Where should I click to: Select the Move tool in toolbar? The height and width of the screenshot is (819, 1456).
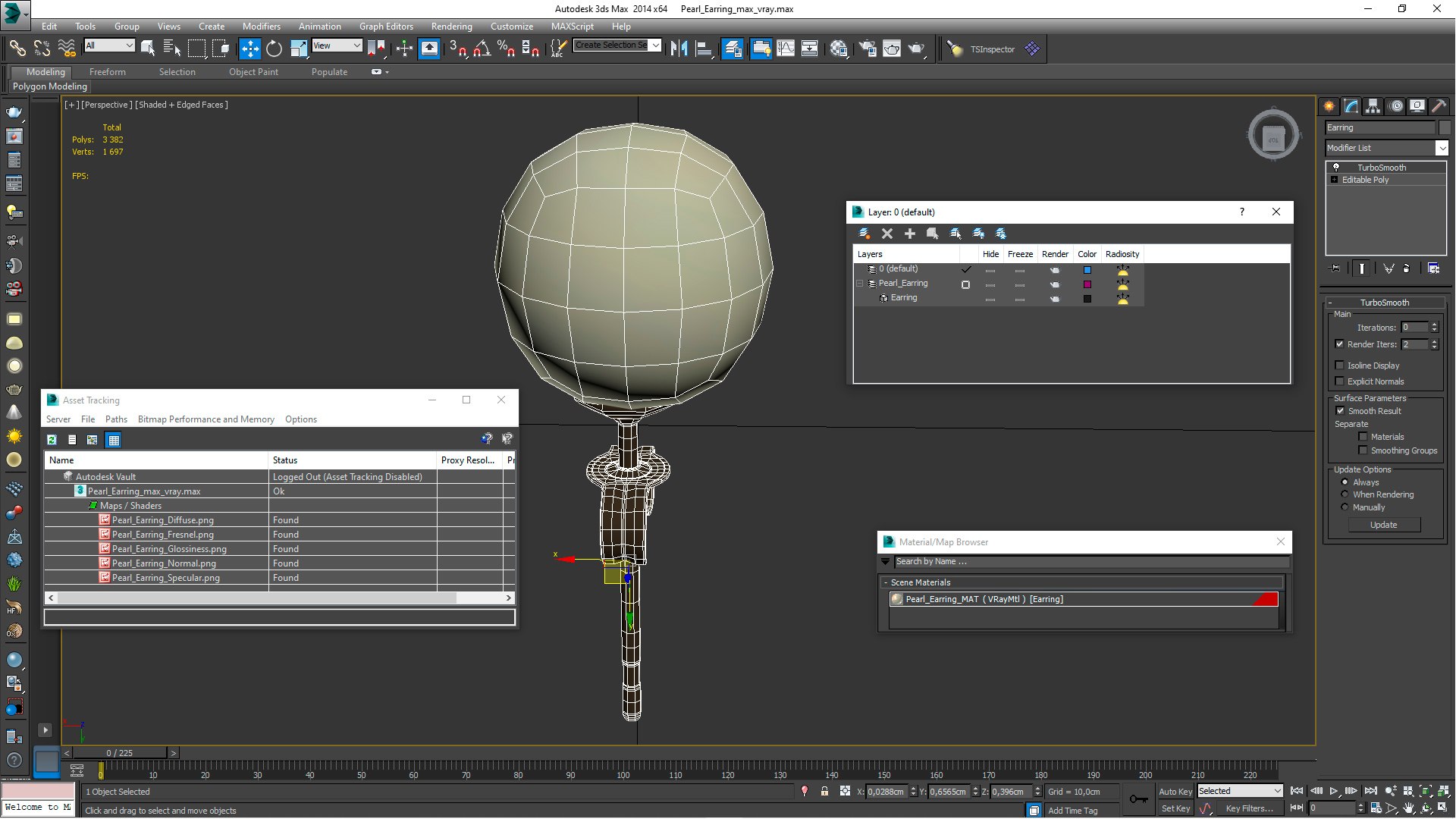click(249, 49)
